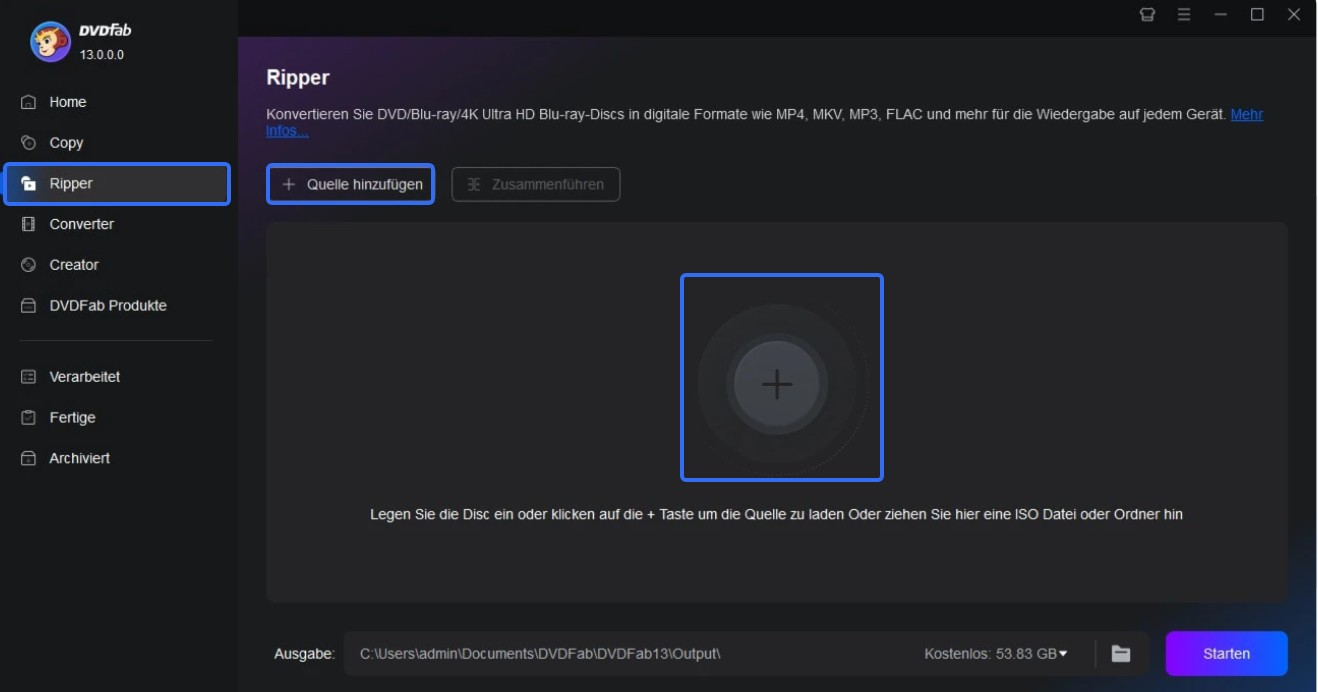The width and height of the screenshot is (1318, 692).
Task: Open output folder via folder icon
Action: pyautogui.click(x=1121, y=654)
